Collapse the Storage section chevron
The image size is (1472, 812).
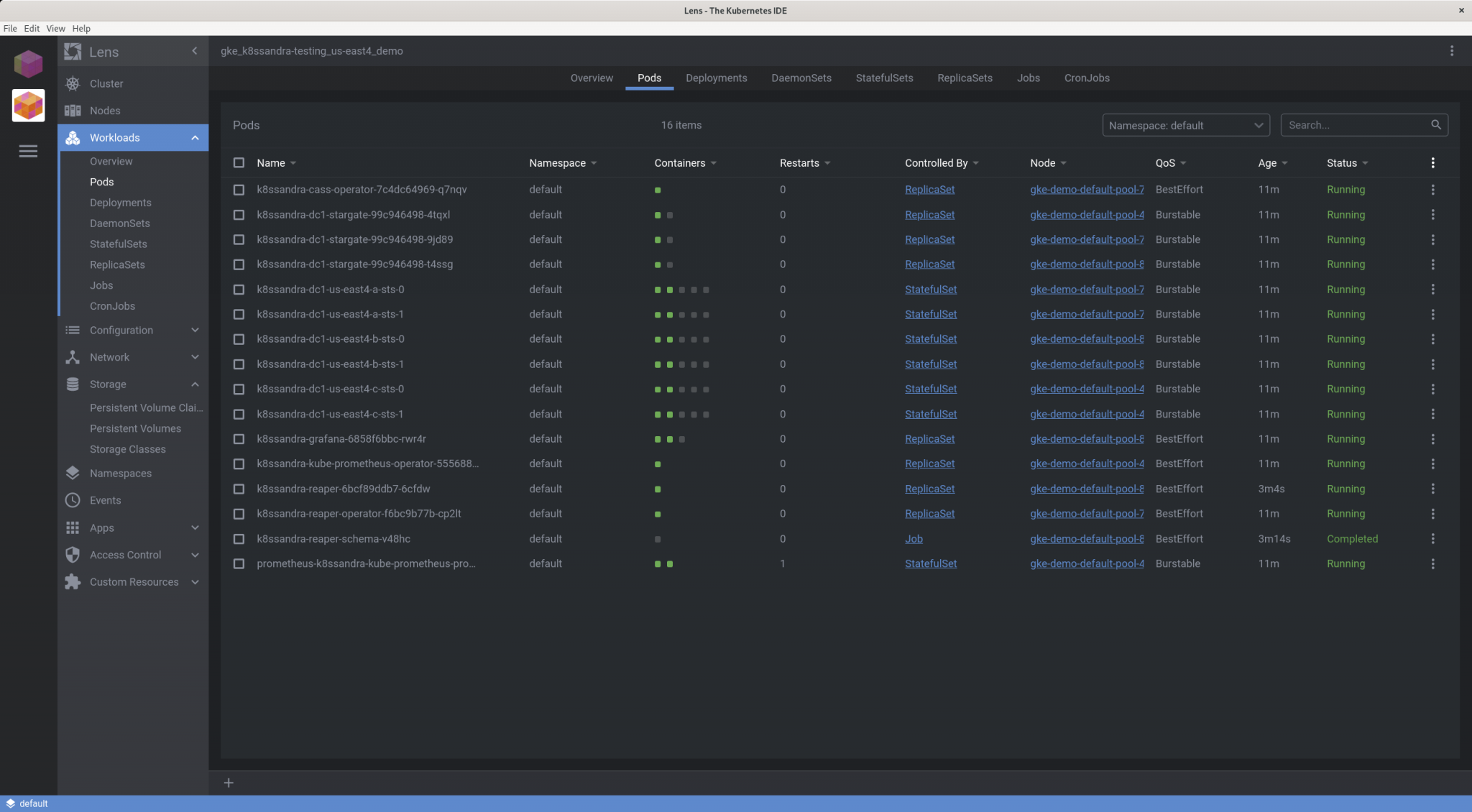[x=195, y=384]
